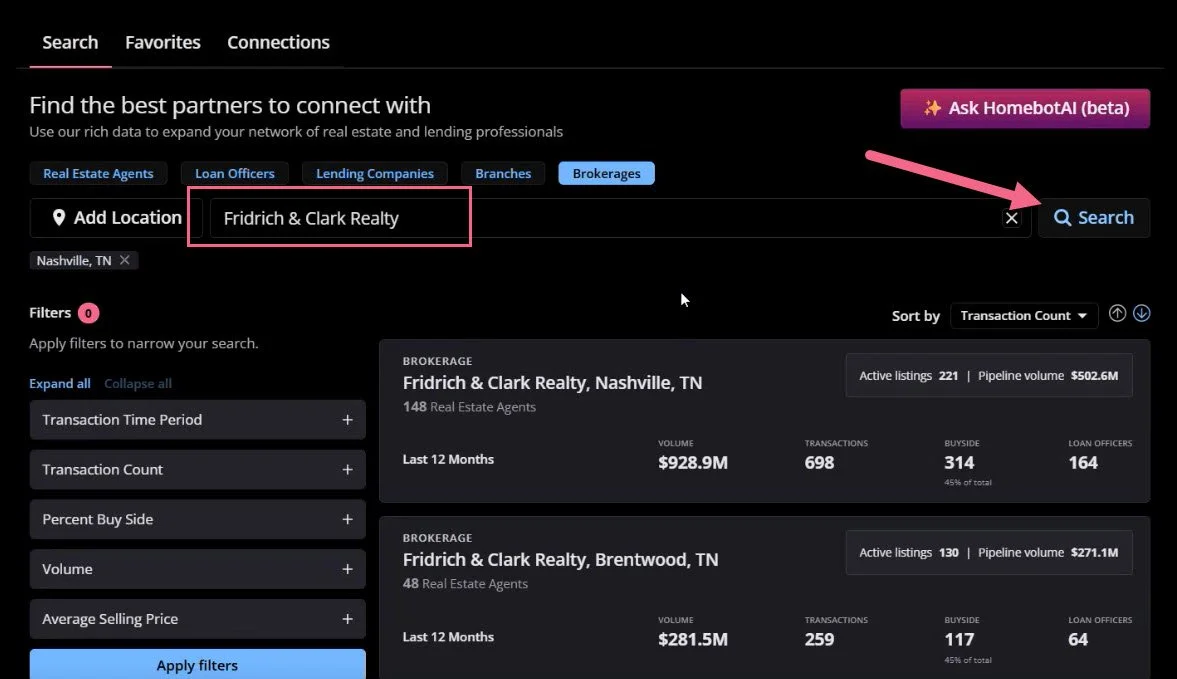Open Fridrich & Clark Realty, Brentwood, TN result
Viewport: 1177px width, 679px height.
(560, 560)
